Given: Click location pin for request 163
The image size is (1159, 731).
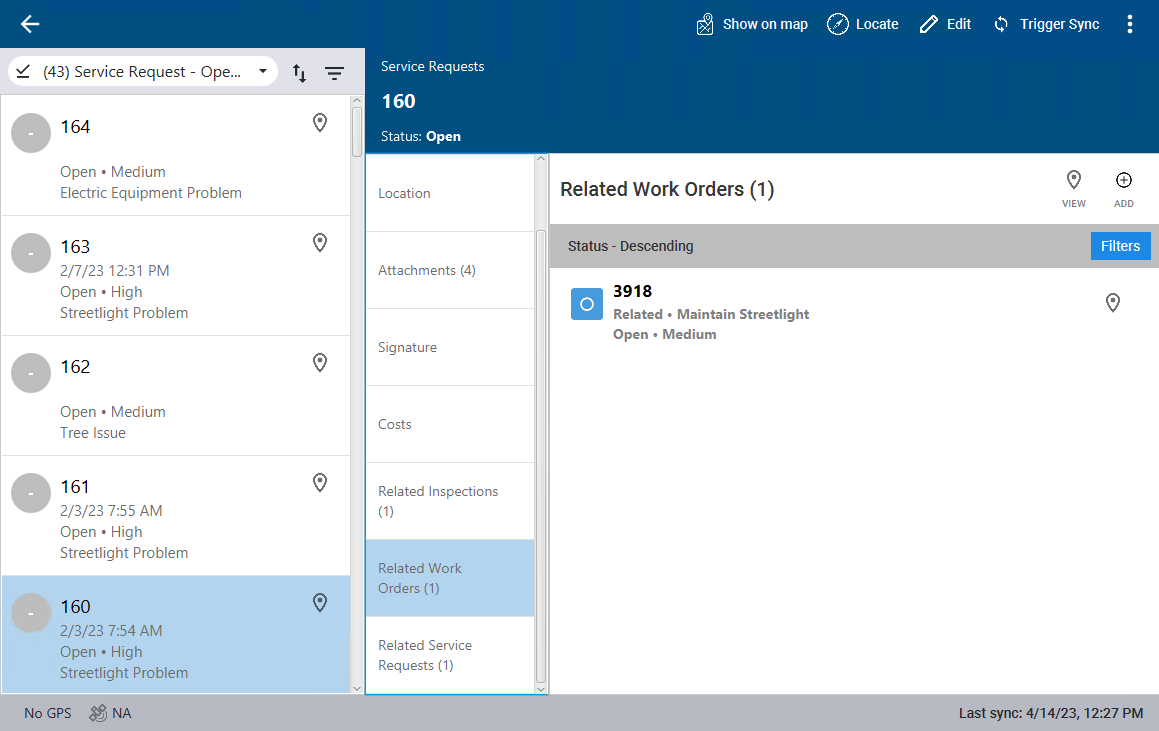Looking at the screenshot, I should [x=320, y=243].
